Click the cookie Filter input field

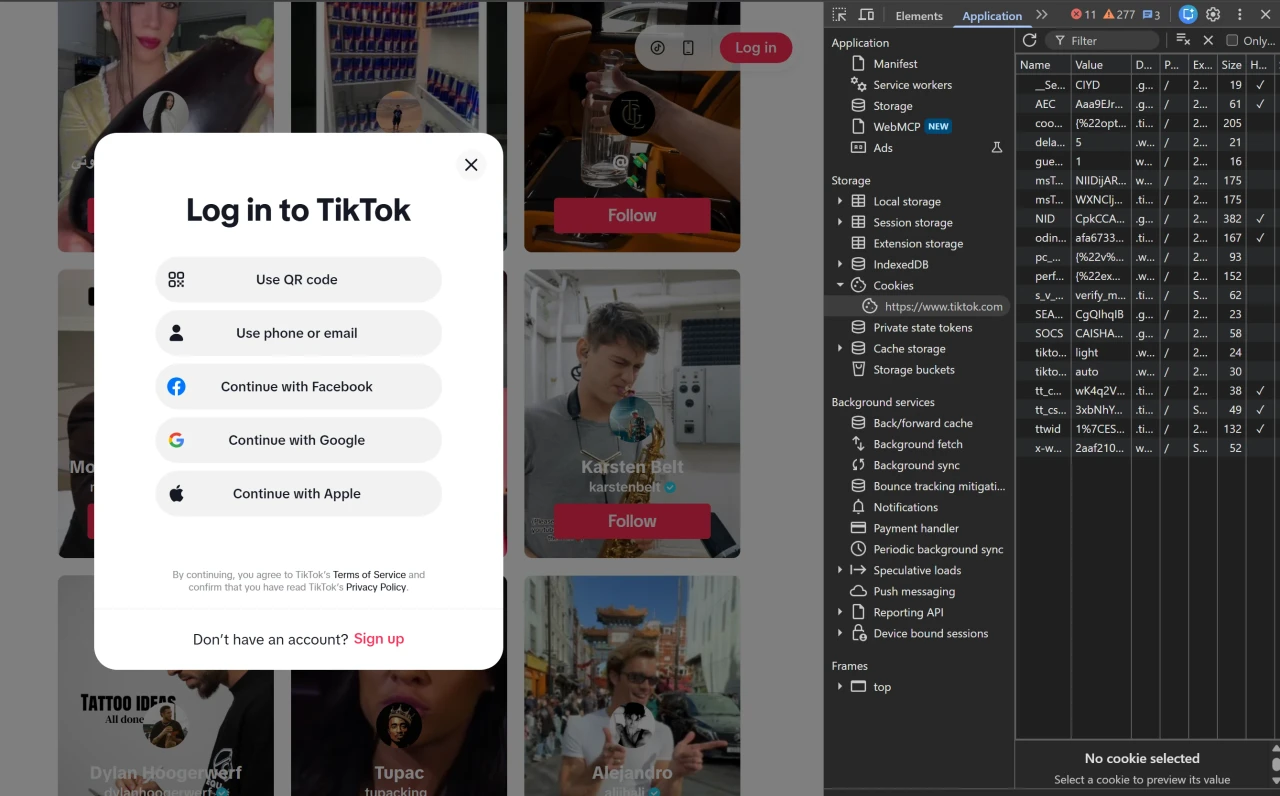[1101, 41]
